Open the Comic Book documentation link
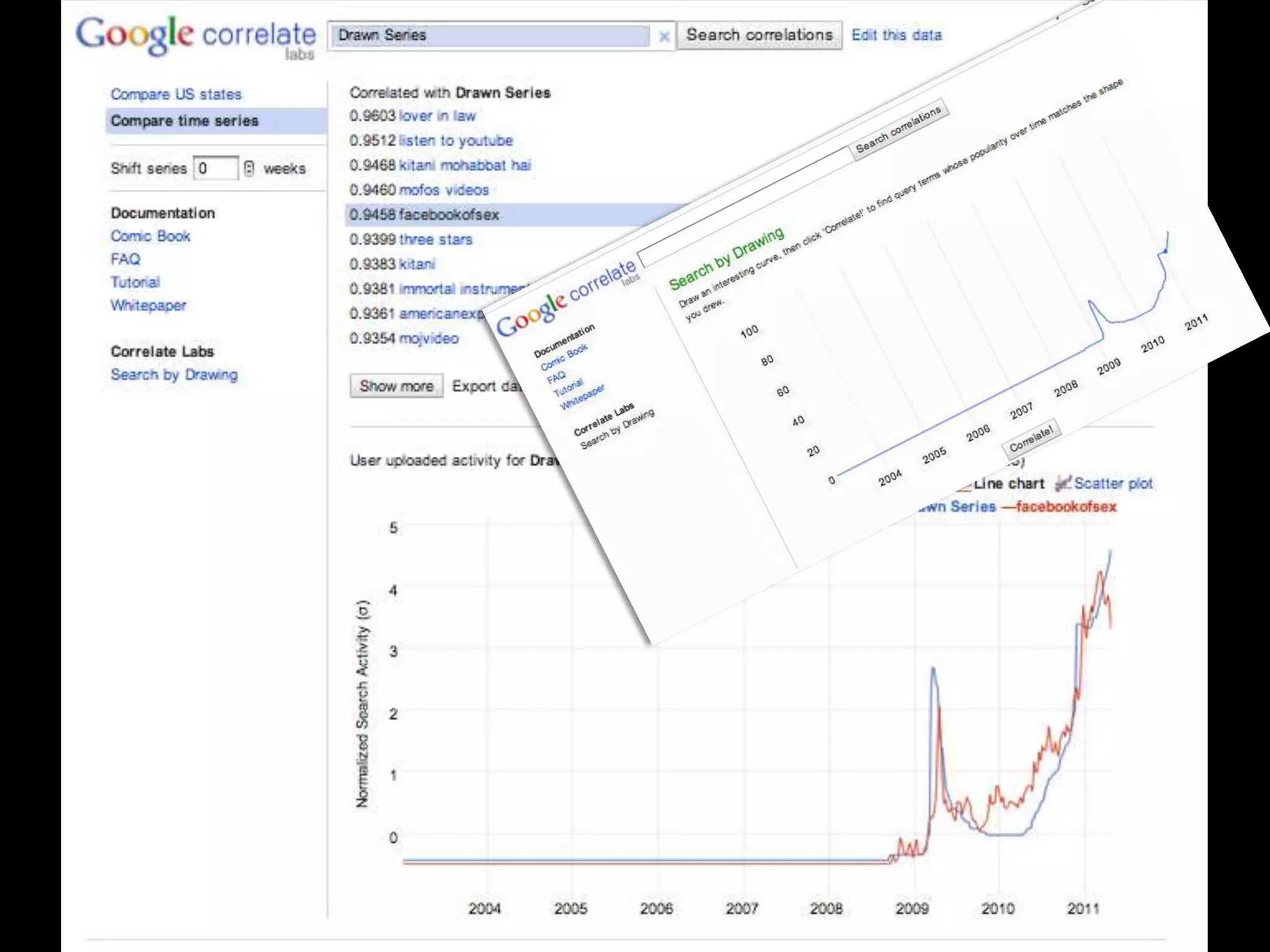Screen dimensions: 1270x952 [150, 236]
